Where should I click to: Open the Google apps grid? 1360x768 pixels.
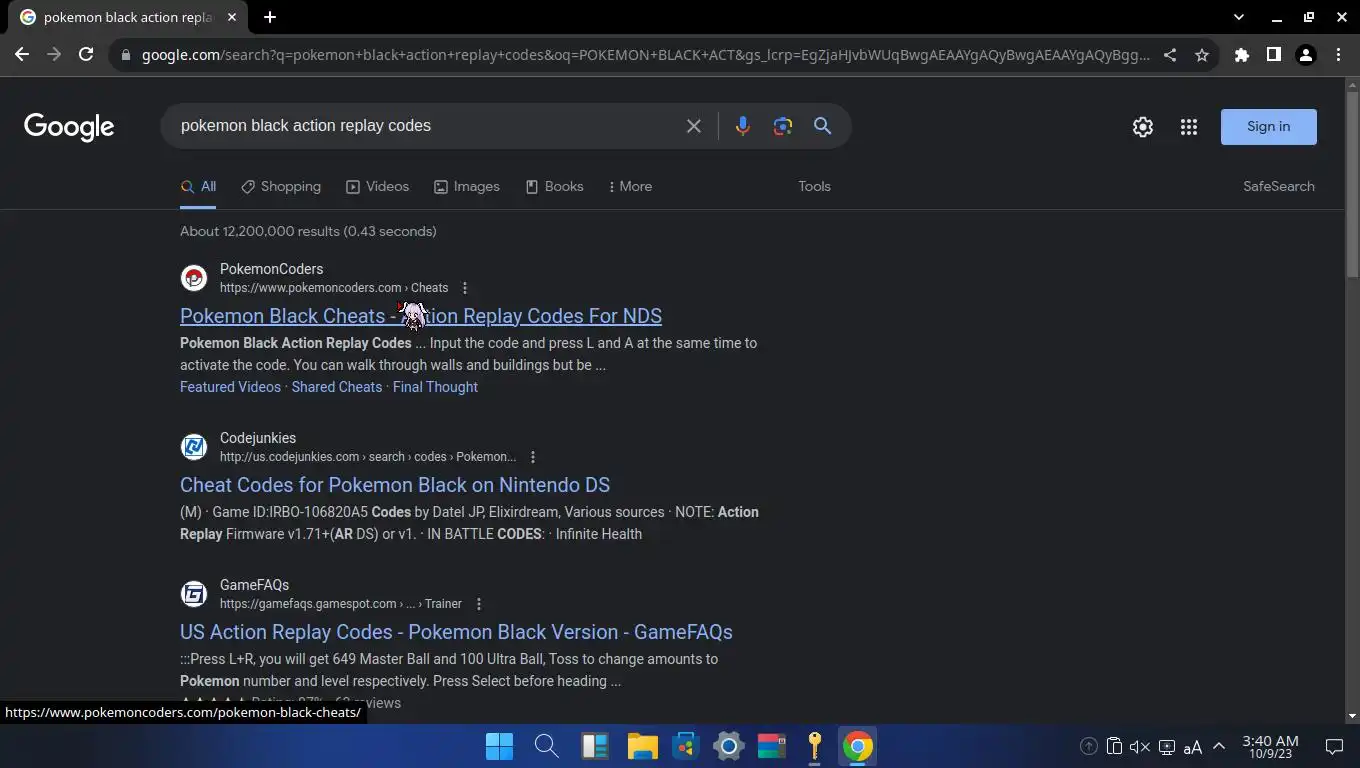click(x=1188, y=127)
